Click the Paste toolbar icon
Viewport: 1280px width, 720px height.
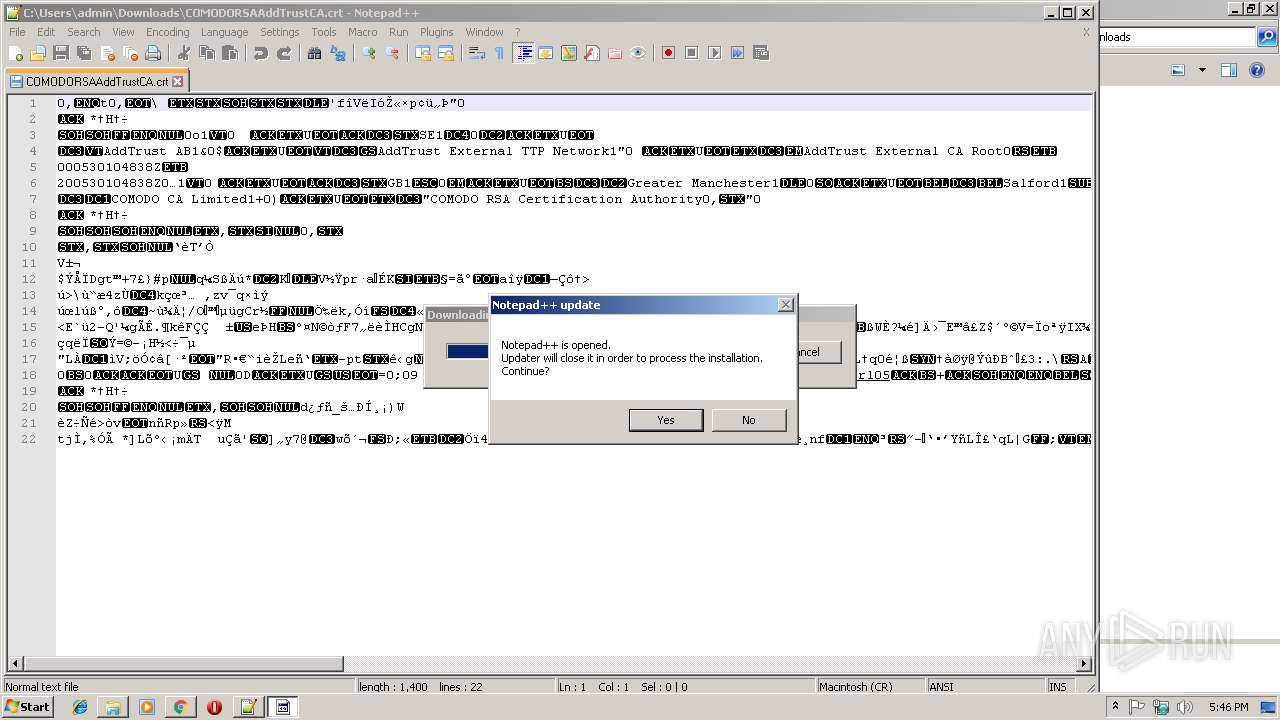coord(229,53)
